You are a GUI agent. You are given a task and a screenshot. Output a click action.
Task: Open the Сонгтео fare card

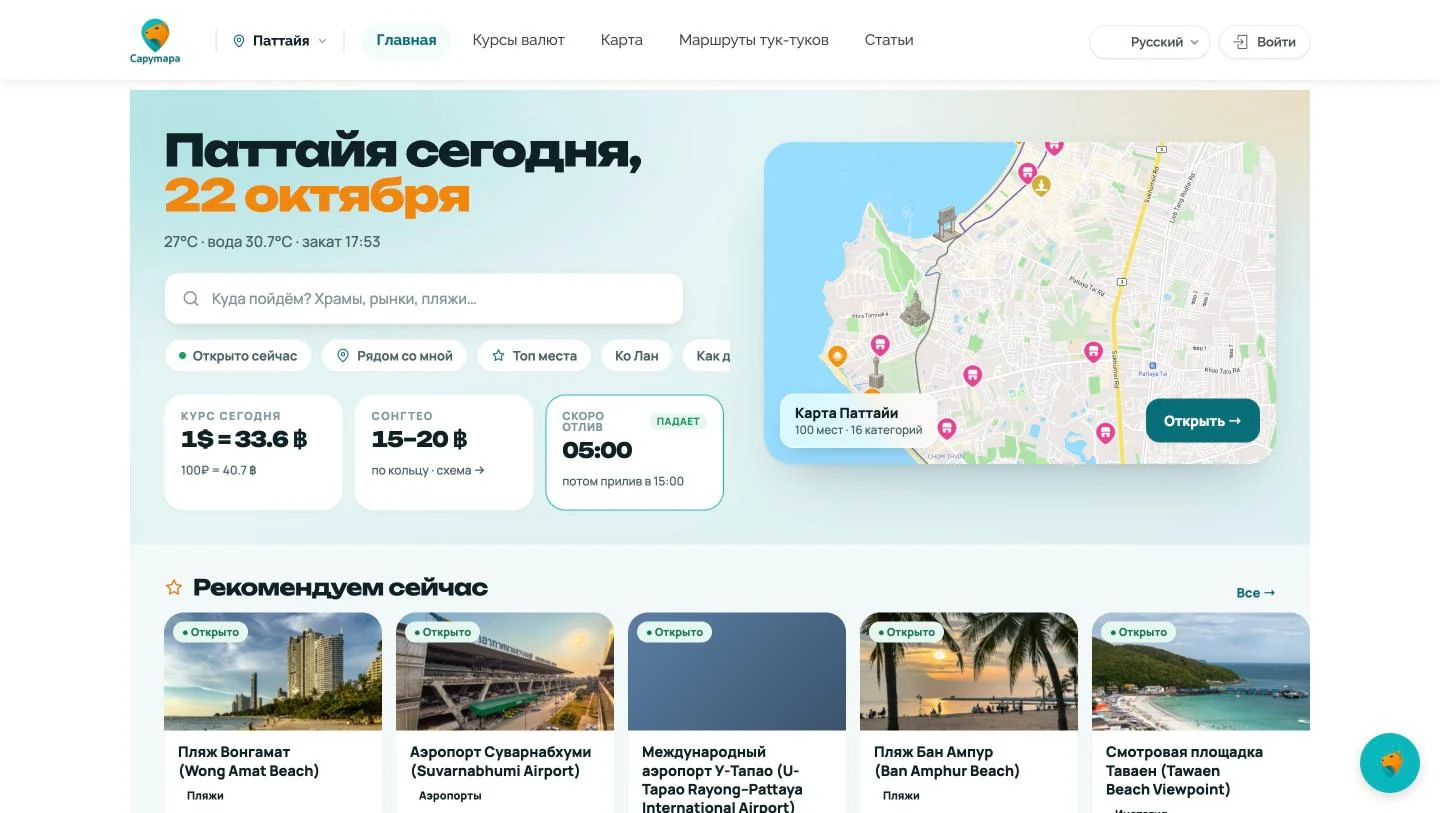(444, 452)
